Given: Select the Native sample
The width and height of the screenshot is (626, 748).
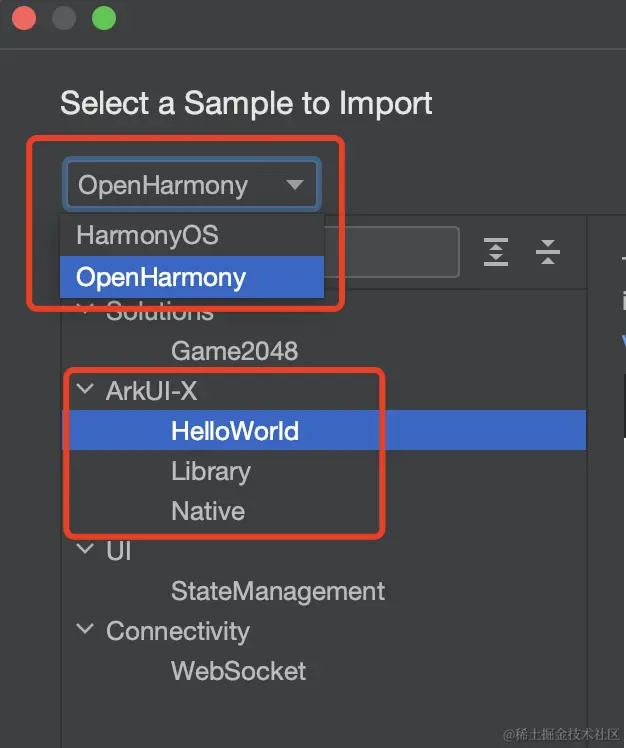Looking at the screenshot, I should pyautogui.click(x=208, y=511).
